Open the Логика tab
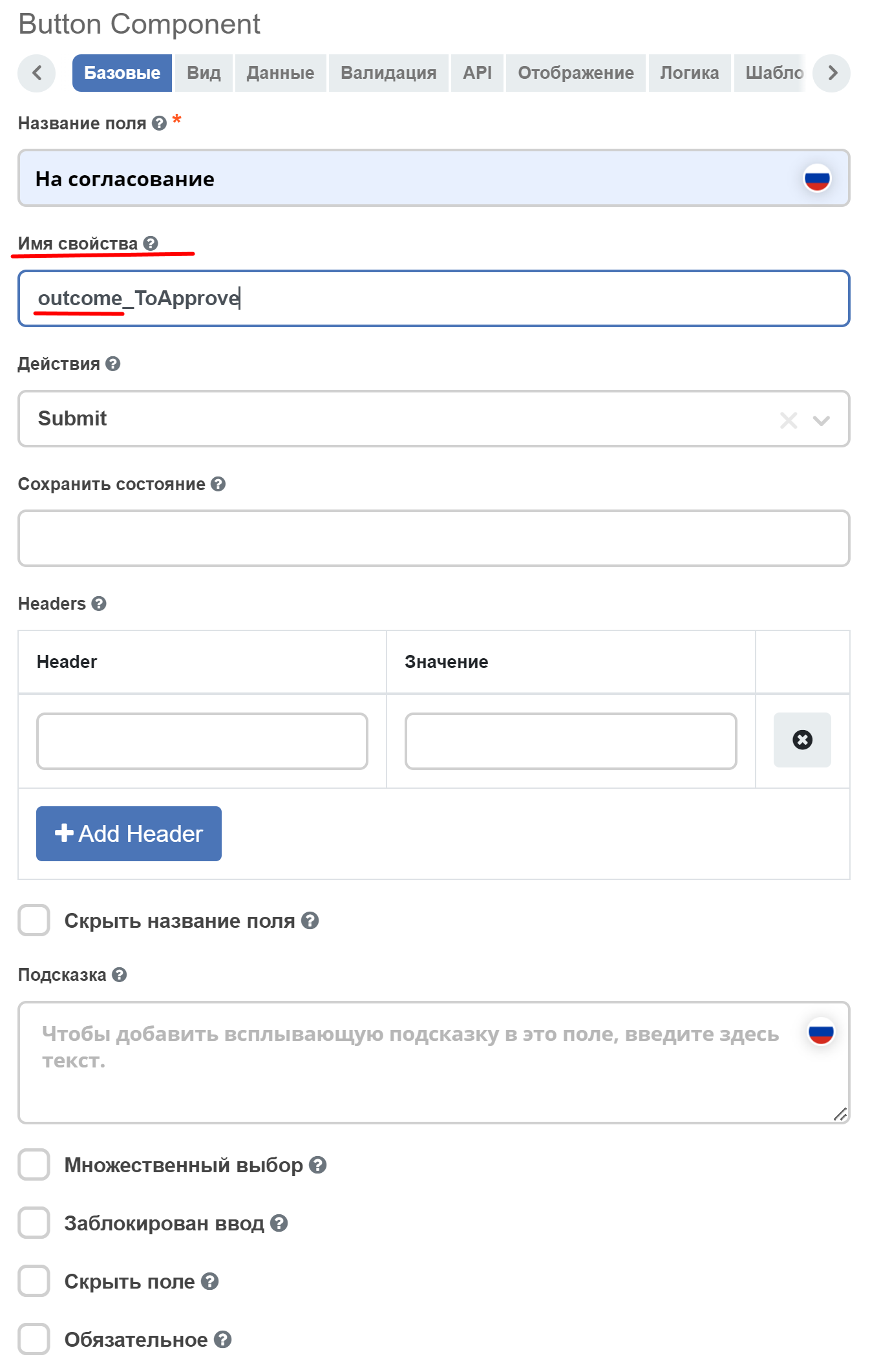Viewport: 870px width, 1372px height. point(690,73)
